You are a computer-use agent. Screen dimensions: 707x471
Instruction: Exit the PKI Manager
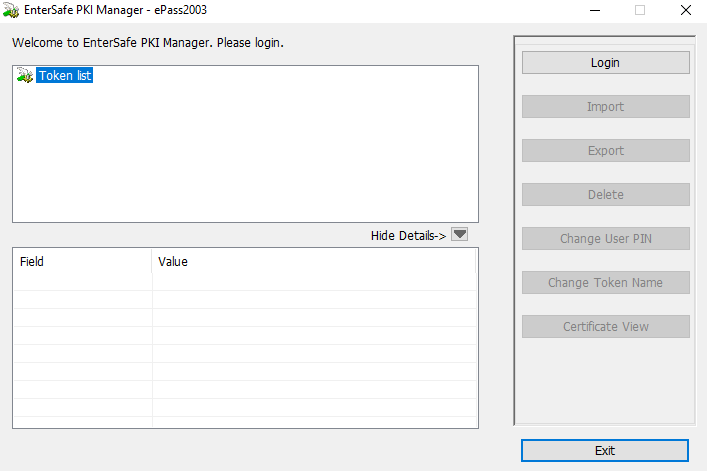(605, 450)
